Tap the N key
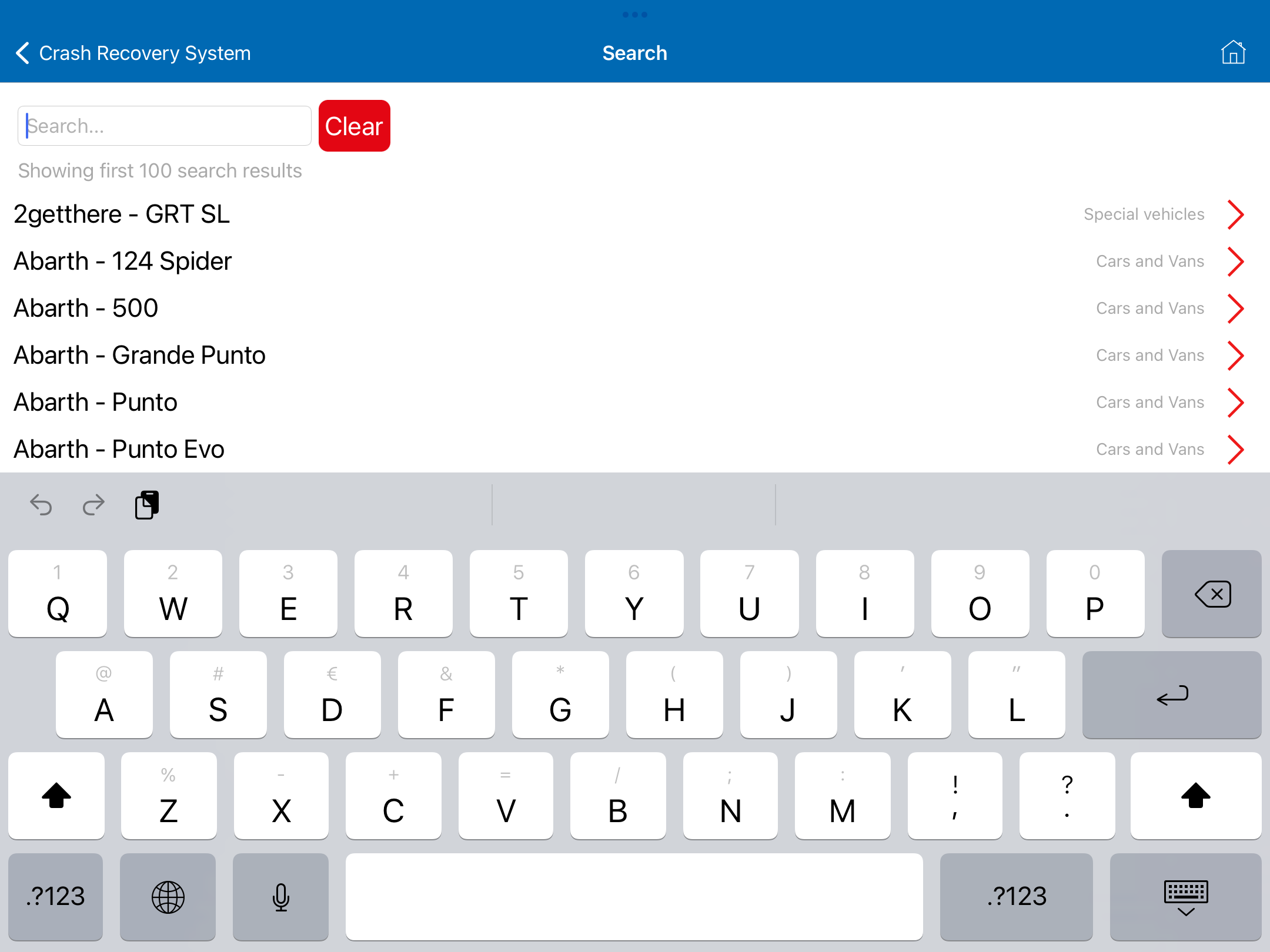The image size is (1270, 952). tap(730, 796)
